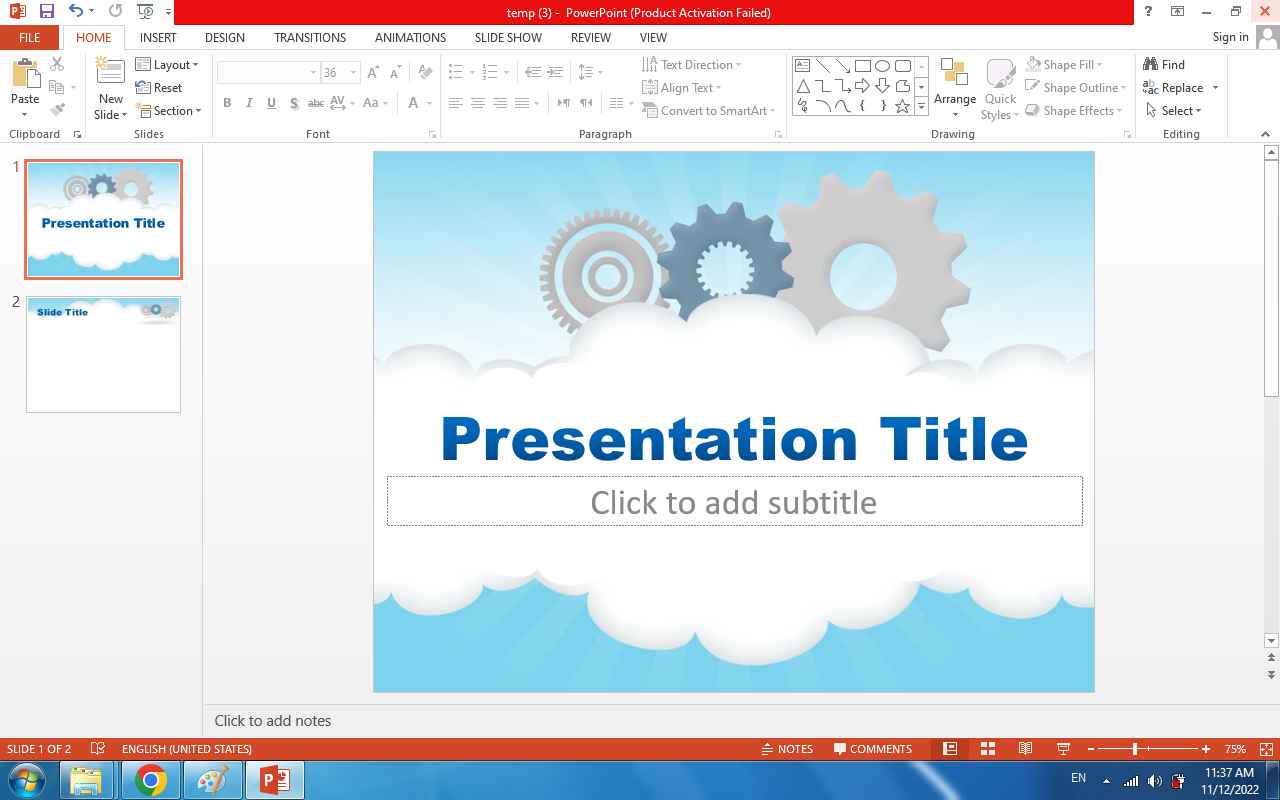Image resolution: width=1280 pixels, height=800 pixels.
Task: Click the zoom slider handle
Action: (x=1135, y=749)
